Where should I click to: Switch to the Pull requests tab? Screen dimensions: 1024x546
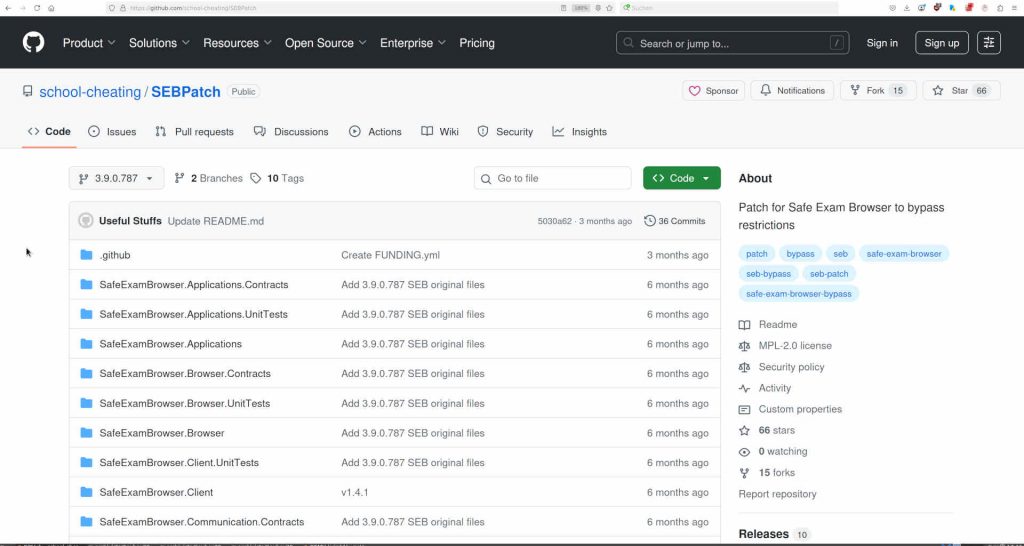(x=195, y=131)
